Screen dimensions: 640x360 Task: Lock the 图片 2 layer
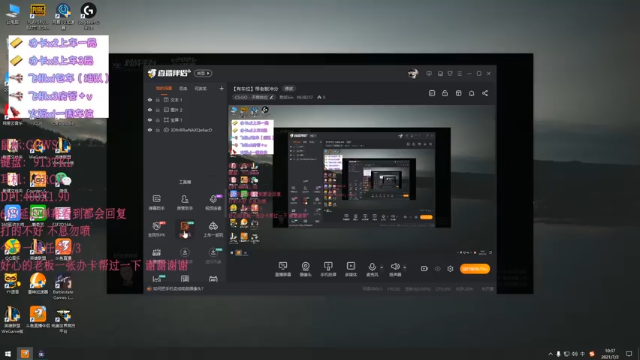point(158,110)
